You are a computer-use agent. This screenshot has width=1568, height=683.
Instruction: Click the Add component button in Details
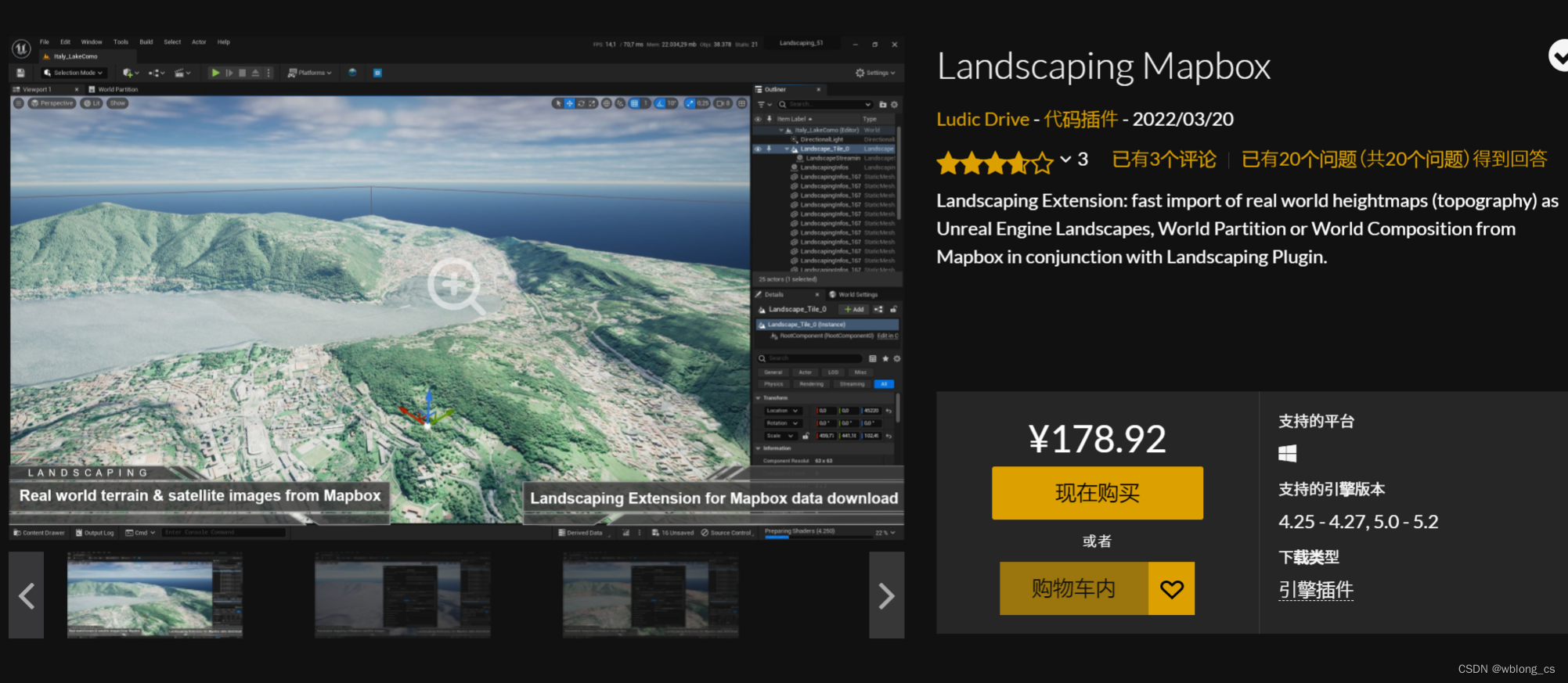click(x=854, y=309)
